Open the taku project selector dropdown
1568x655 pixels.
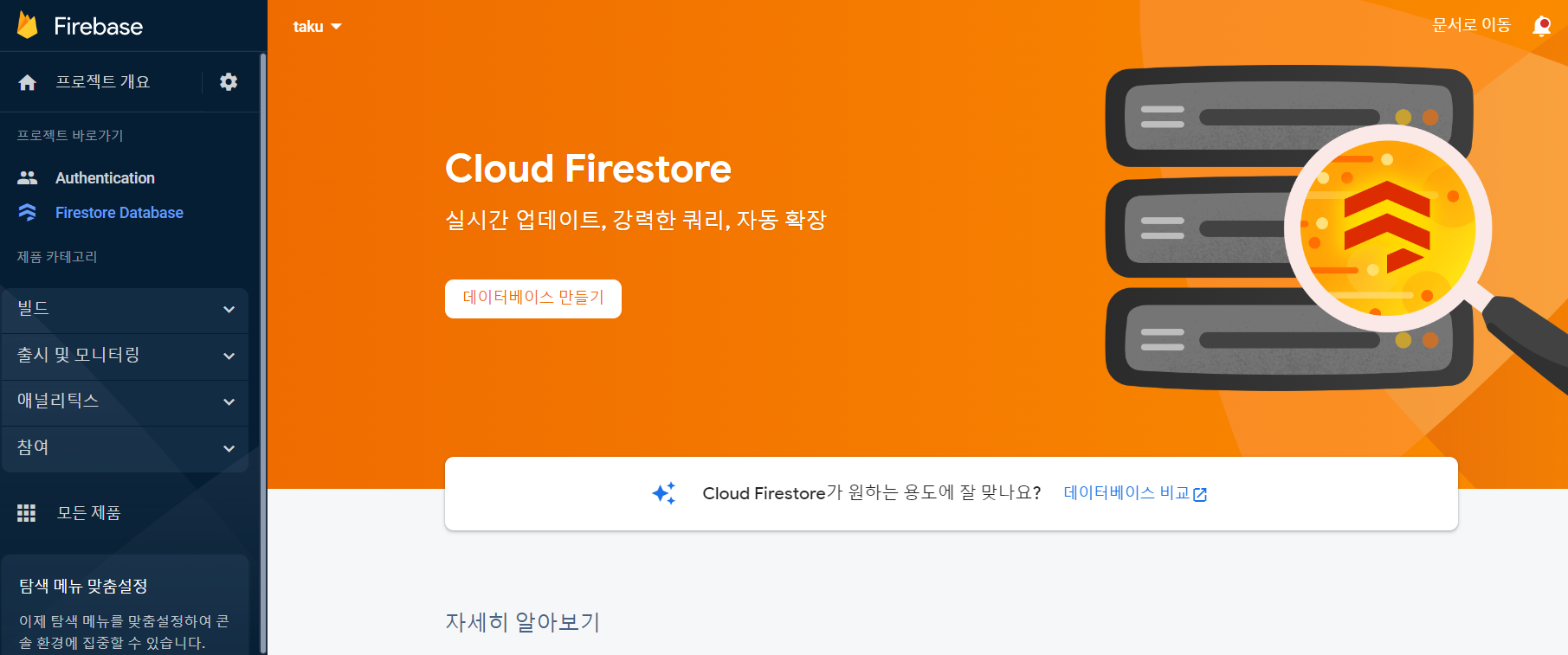317,27
